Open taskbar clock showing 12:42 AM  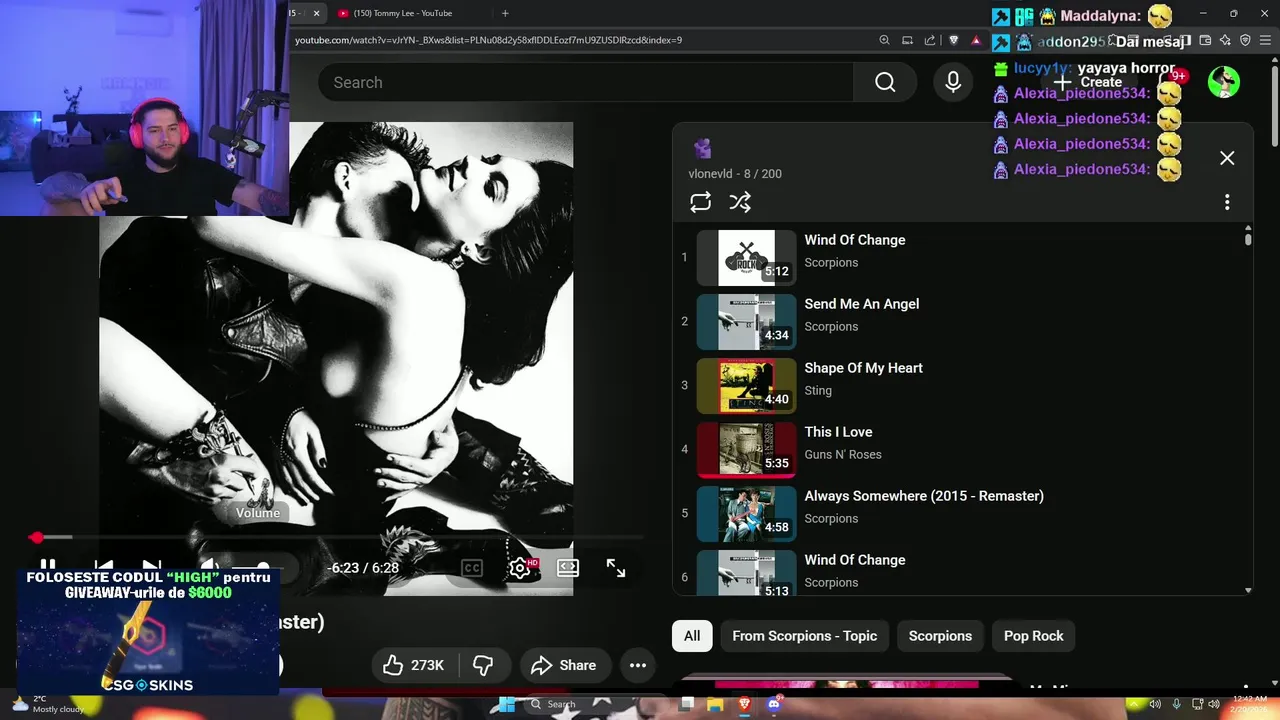(x=1250, y=704)
